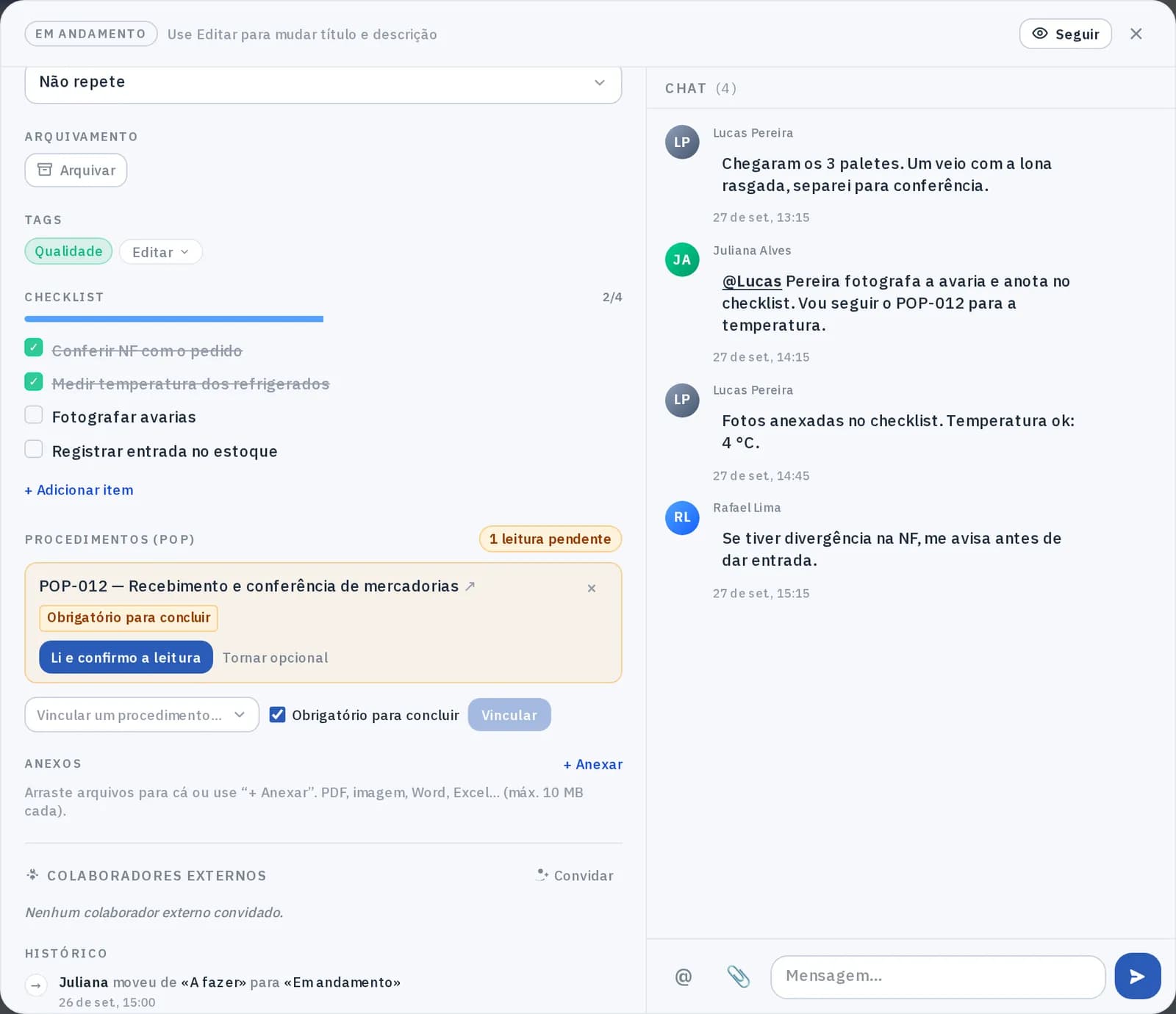Click Juliana Alves' JA avatar
The image size is (1176, 1014).
(682, 259)
